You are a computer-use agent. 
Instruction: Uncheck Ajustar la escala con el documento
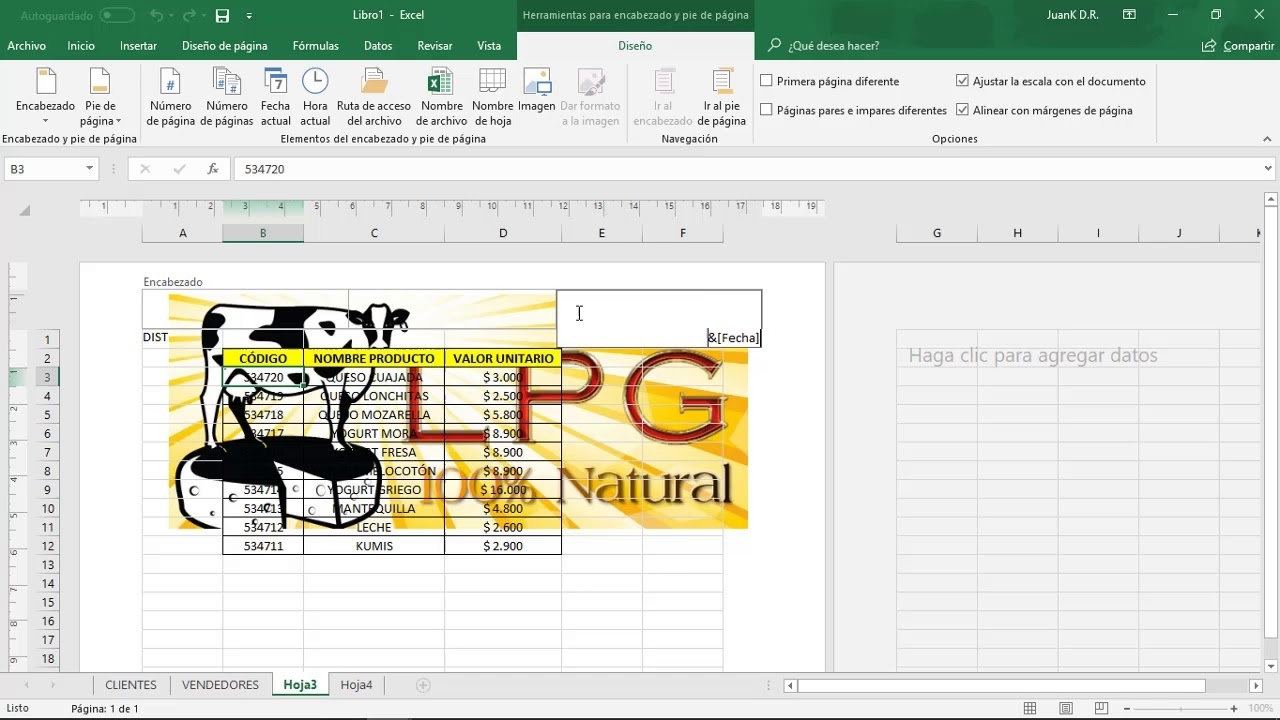(x=962, y=81)
